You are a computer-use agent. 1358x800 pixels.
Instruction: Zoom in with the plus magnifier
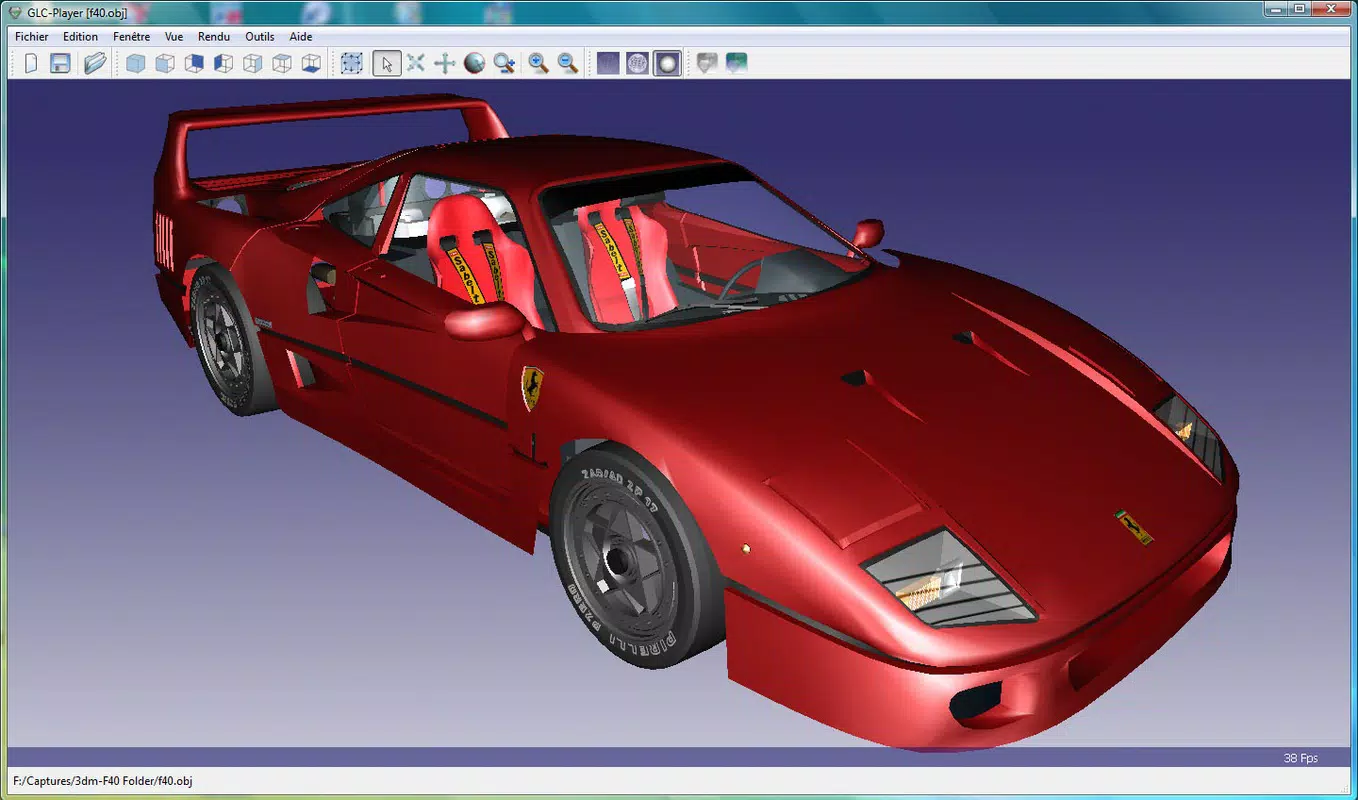click(539, 64)
